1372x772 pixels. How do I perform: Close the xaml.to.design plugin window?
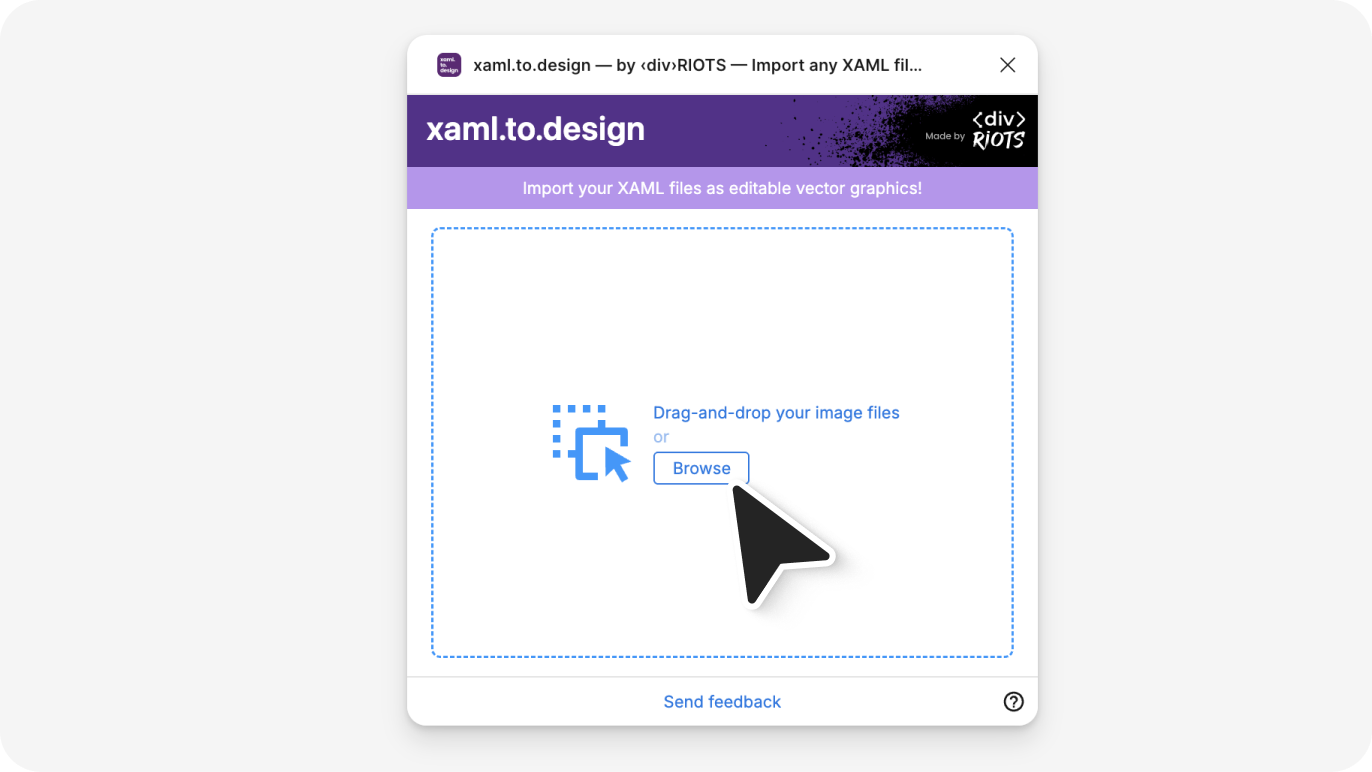point(1007,65)
